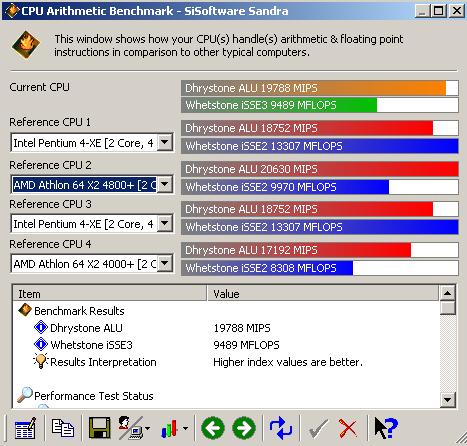Go forward with the green right arrow
Viewport: 467px width, 446px height.
pos(244,428)
